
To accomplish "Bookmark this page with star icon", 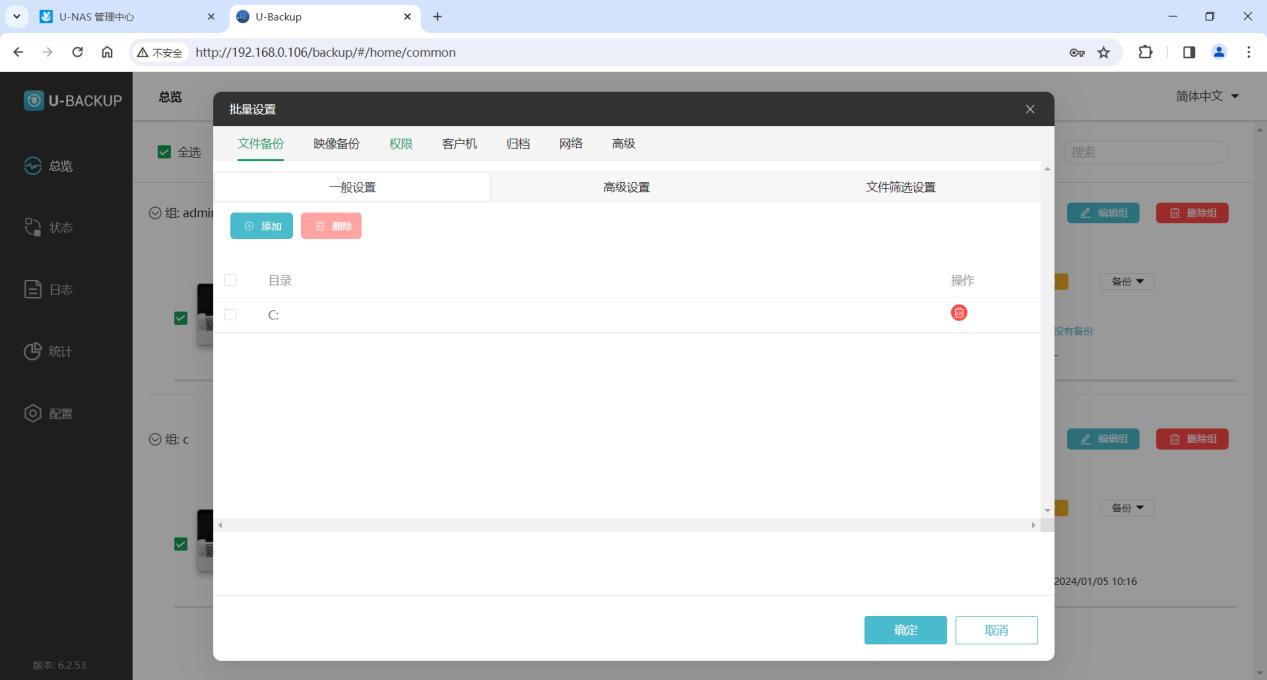I will click(1103, 52).
